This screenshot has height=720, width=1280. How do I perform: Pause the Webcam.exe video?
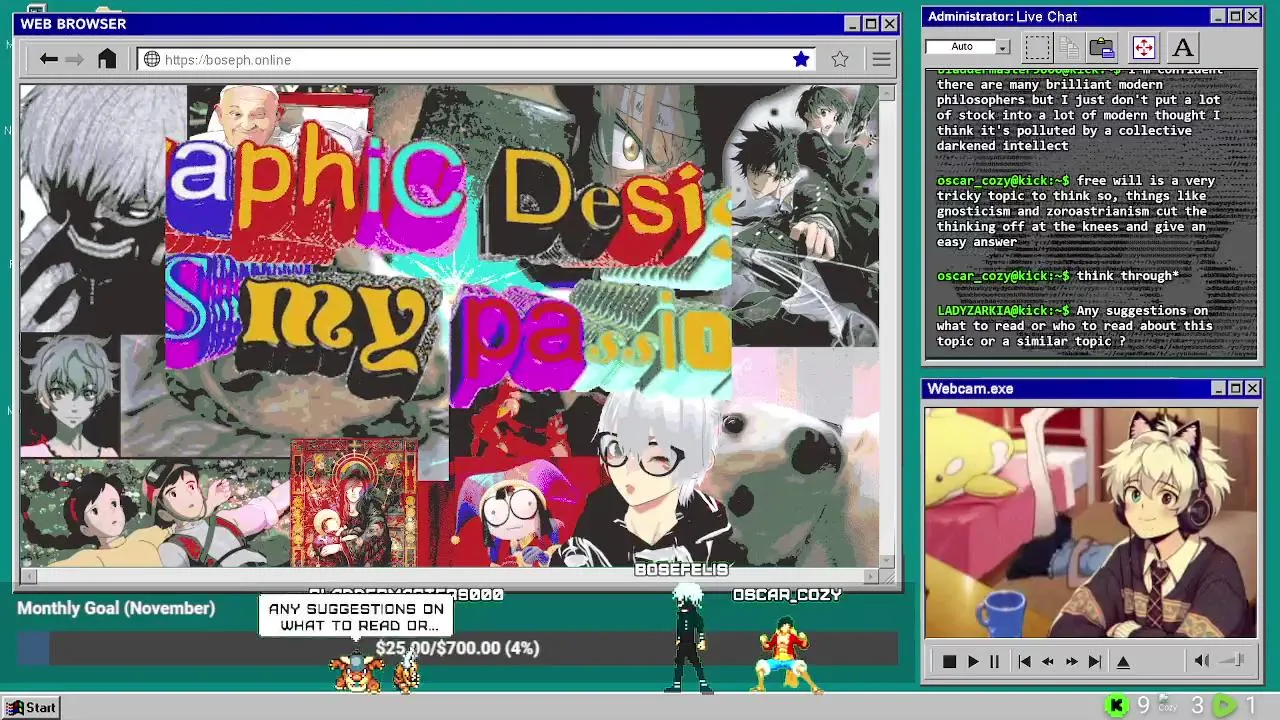(994, 661)
